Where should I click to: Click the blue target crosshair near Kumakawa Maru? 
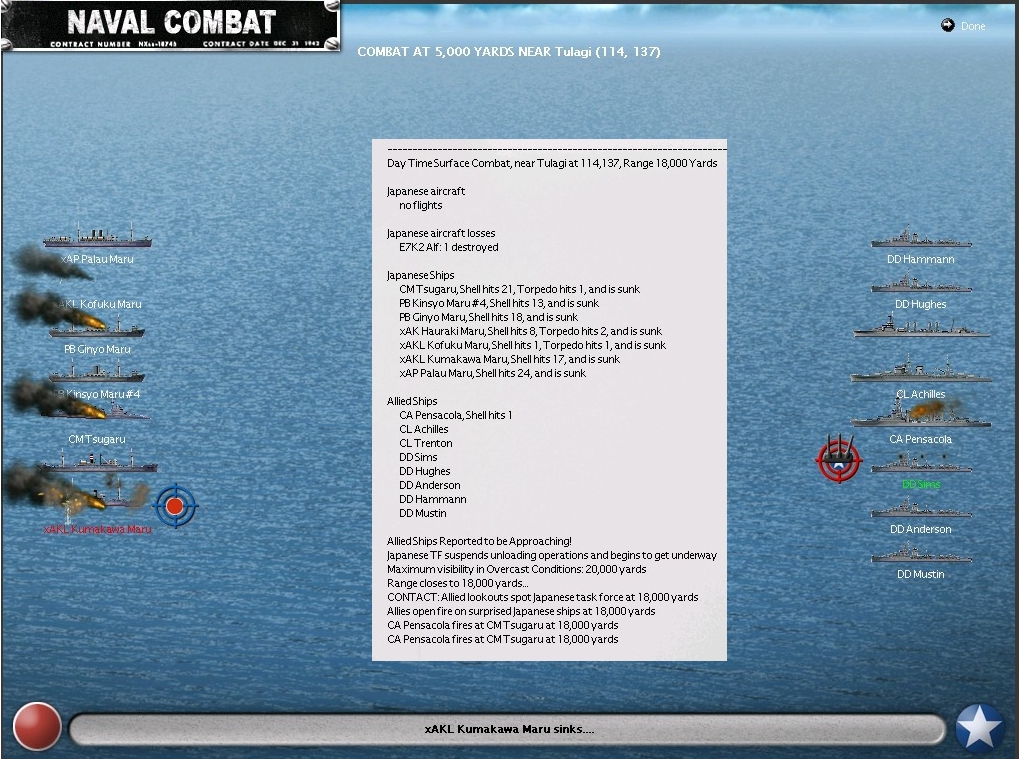(x=175, y=506)
